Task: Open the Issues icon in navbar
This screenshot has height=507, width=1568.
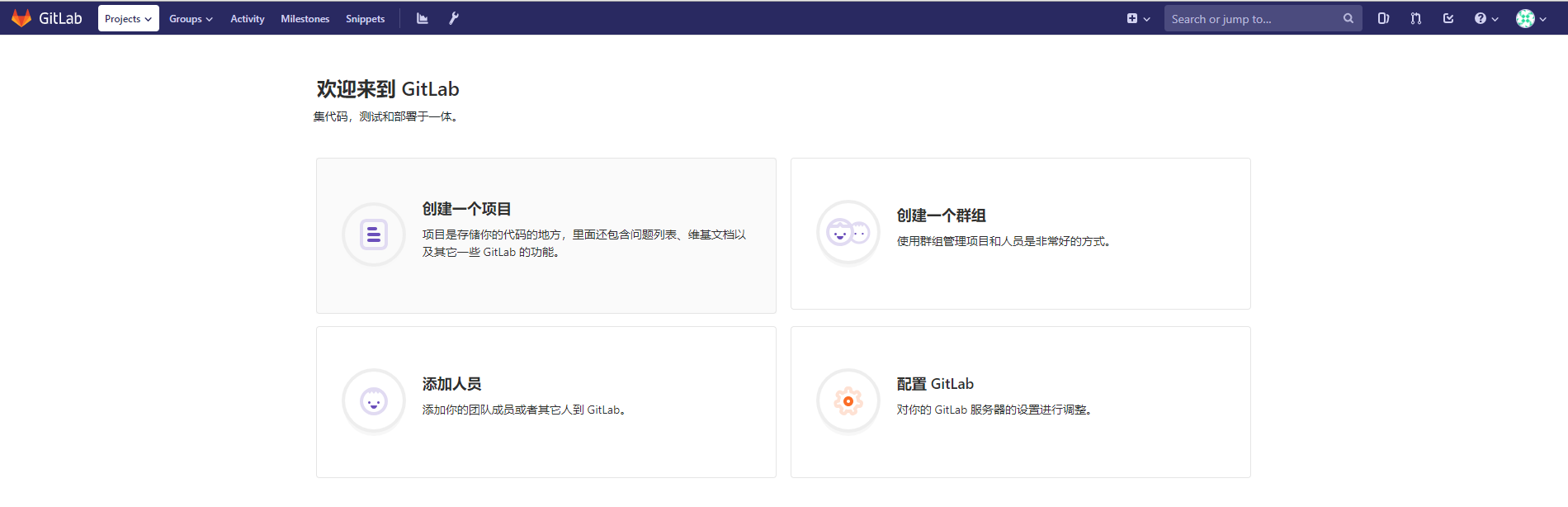Action: (x=1383, y=18)
